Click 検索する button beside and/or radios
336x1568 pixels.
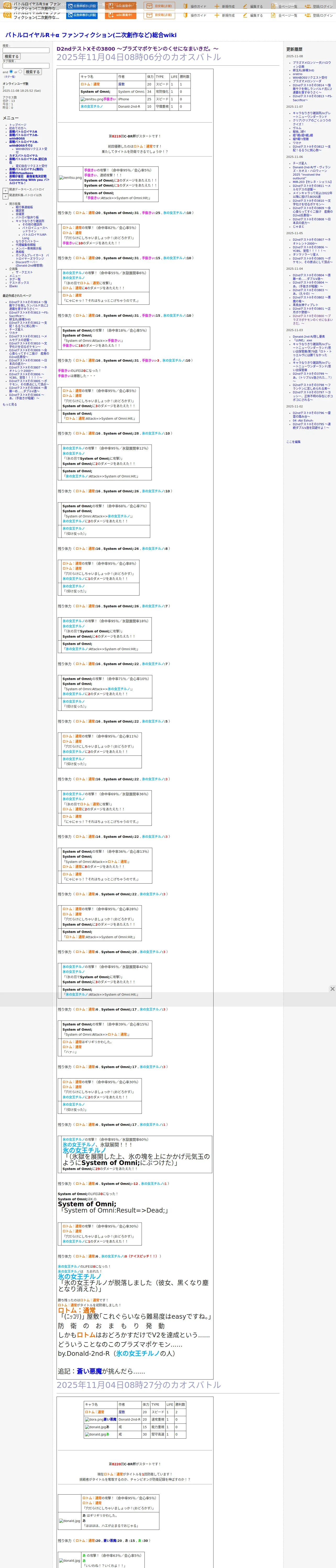(32, 72)
